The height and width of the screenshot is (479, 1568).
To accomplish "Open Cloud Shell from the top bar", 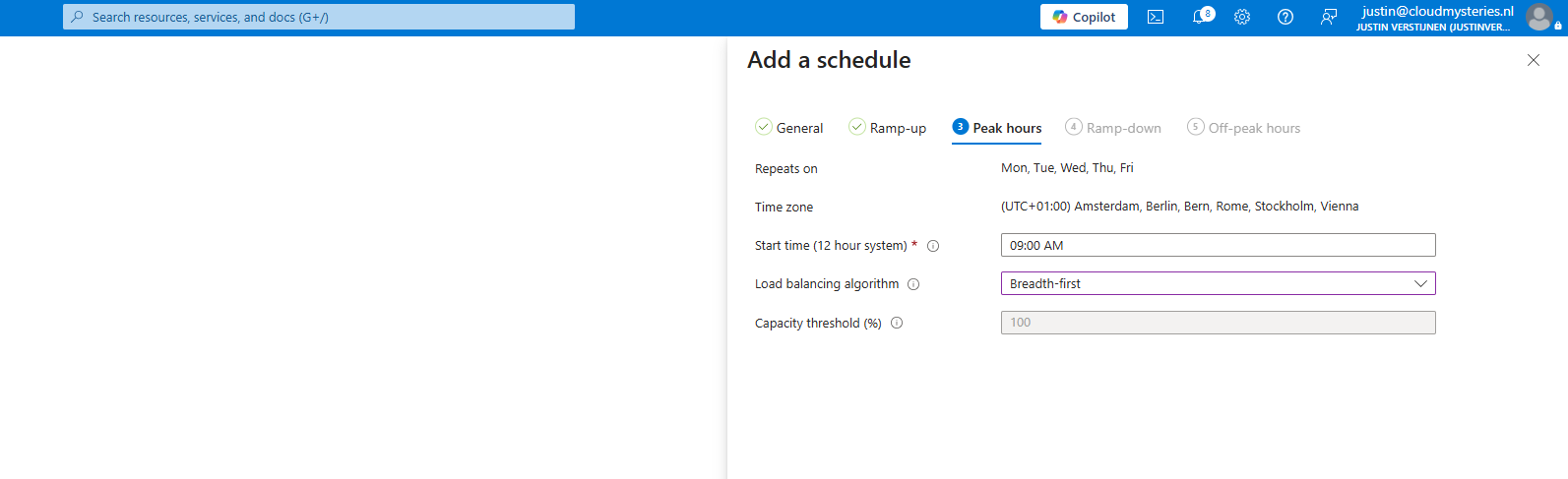I will (1156, 17).
